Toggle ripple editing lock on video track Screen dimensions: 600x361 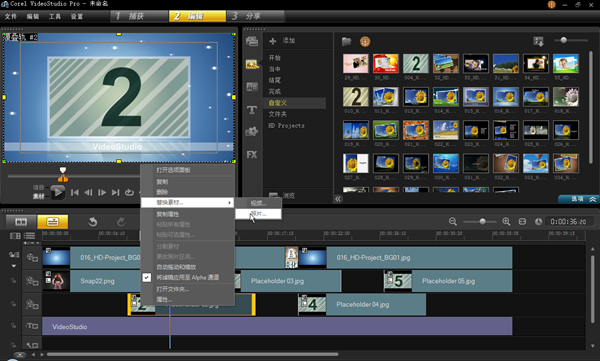13,254
